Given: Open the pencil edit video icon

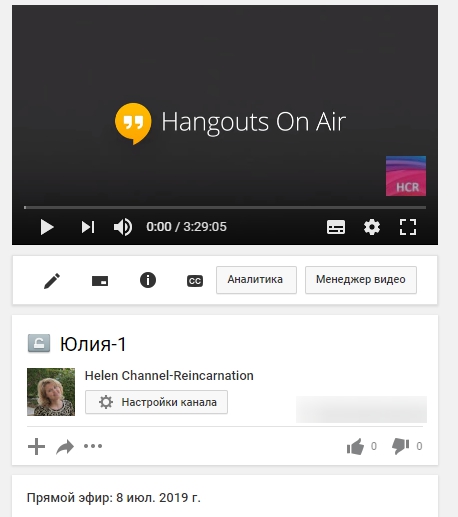Looking at the screenshot, I should [52, 281].
